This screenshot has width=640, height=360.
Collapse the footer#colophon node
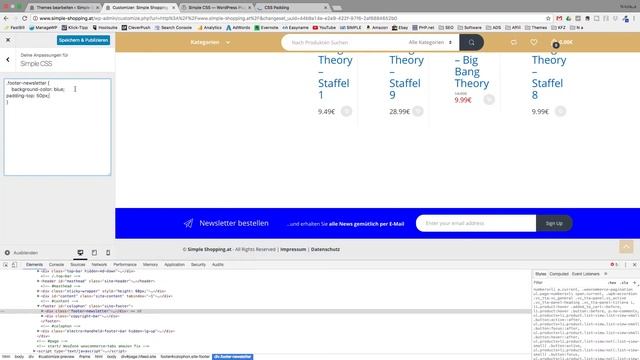(39, 306)
